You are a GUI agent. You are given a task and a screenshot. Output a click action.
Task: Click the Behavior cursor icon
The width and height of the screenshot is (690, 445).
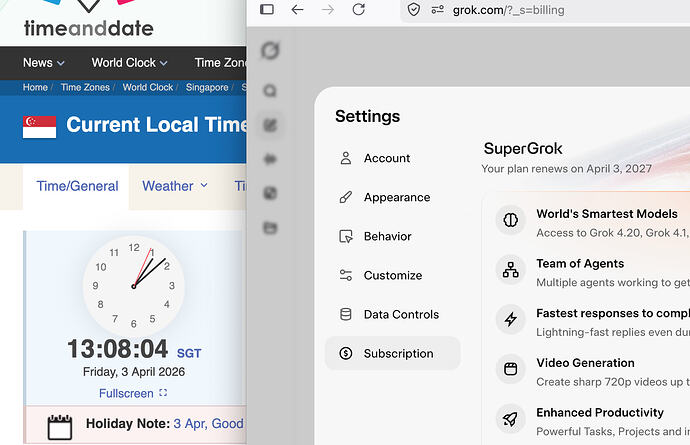point(346,236)
